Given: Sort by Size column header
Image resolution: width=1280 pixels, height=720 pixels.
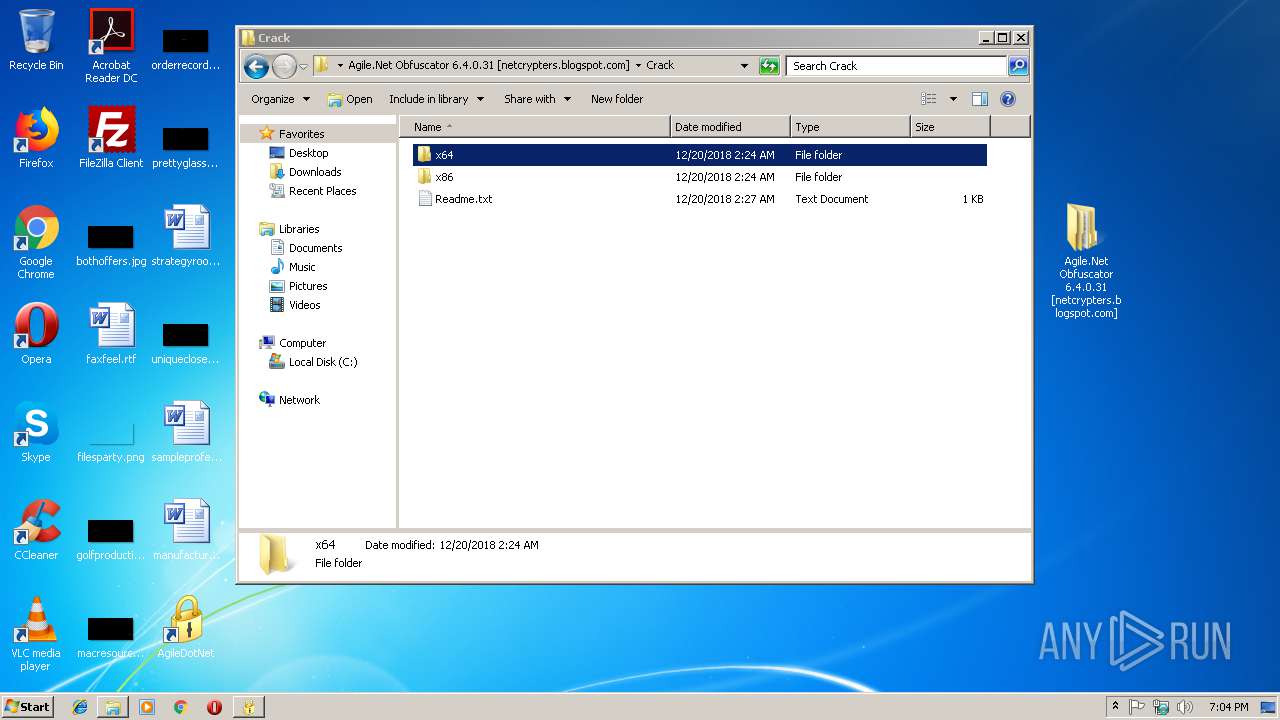Looking at the screenshot, I should (950, 127).
